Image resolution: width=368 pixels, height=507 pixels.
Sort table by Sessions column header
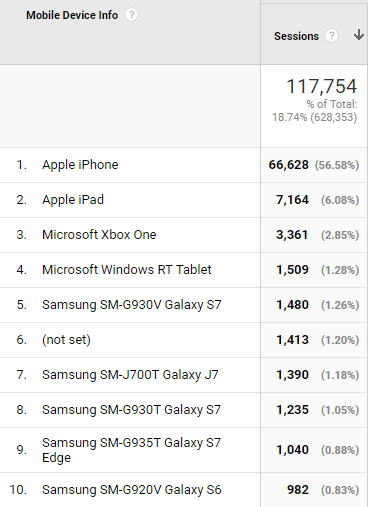pos(296,36)
